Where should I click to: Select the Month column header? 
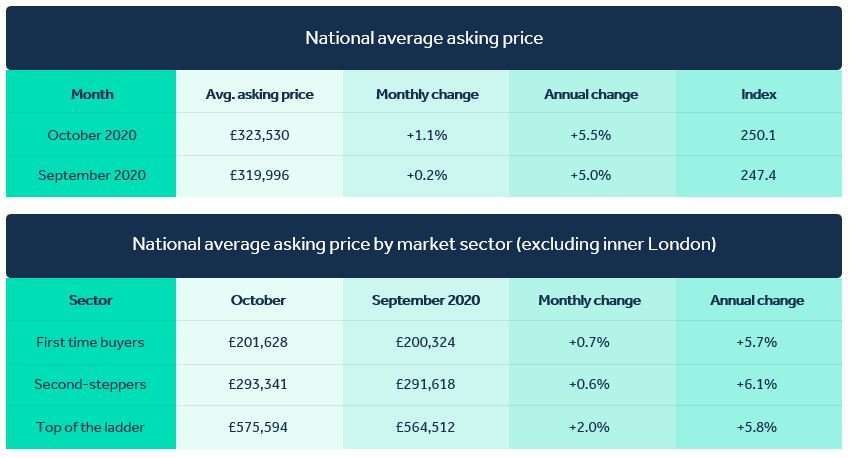click(x=92, y=94)
